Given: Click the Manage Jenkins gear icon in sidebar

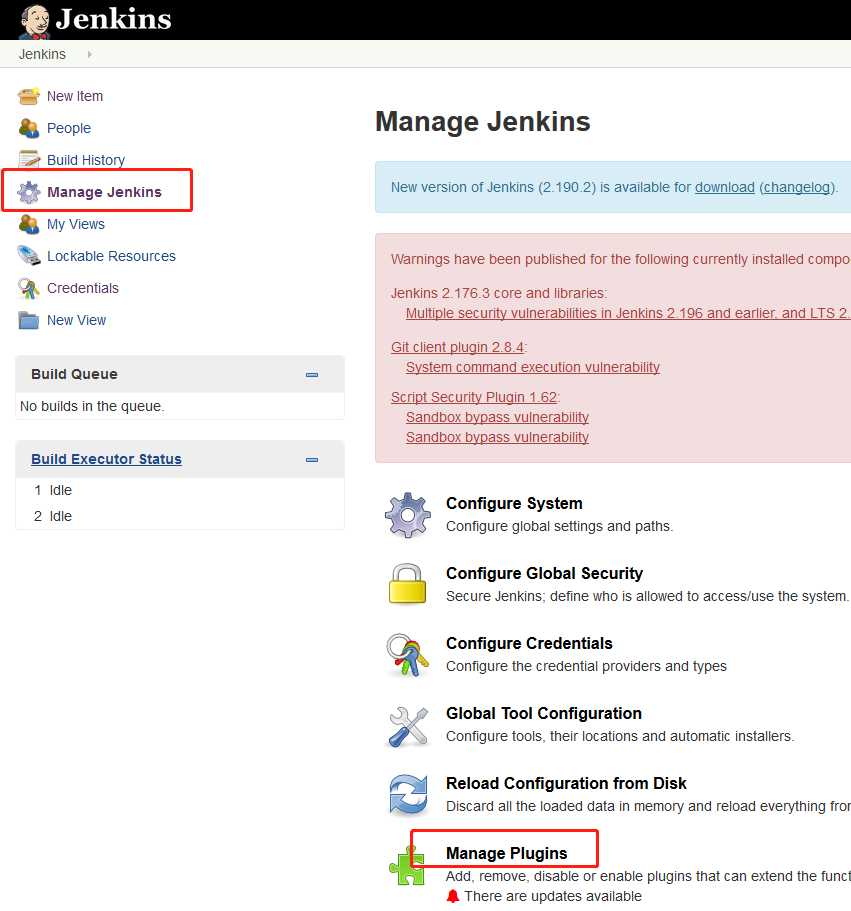Looking at the screenshot, I should coord(28,192).
